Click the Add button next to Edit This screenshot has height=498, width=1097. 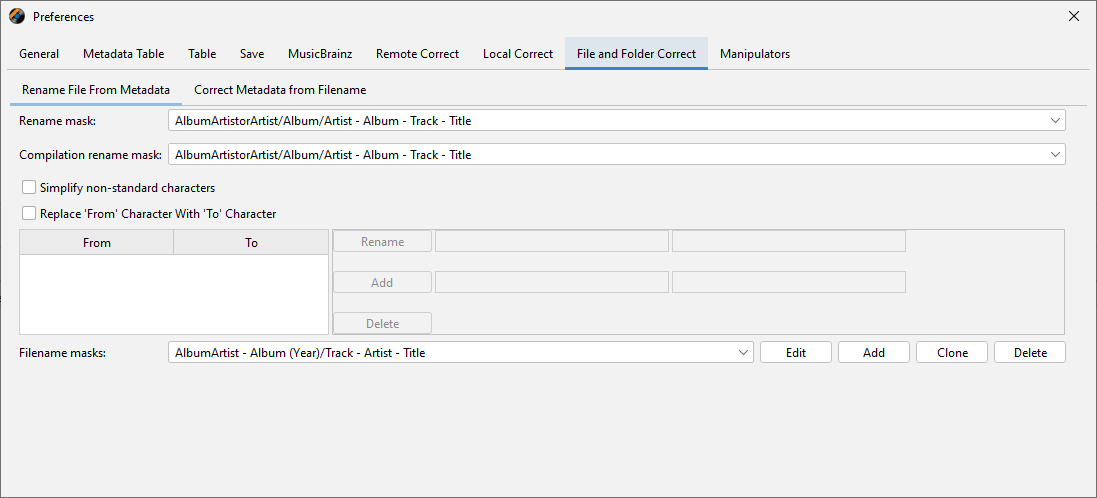pyautogui.click(x=873, y=353)
